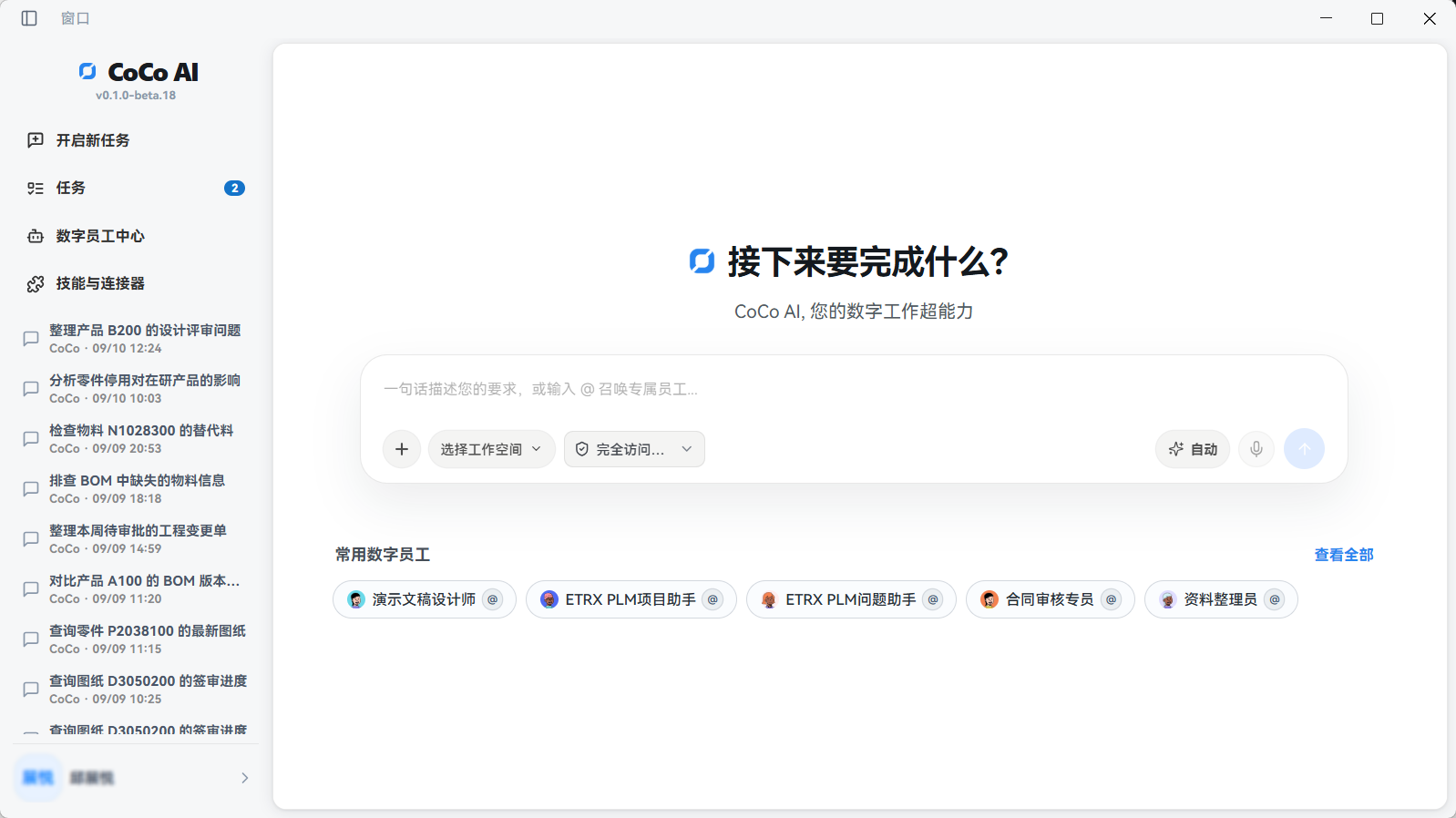This screenshot has height=818, width=1456.
Task: Open chat 对比产品 A100 的 BOM 版本
Action: (x=136, y=588)
